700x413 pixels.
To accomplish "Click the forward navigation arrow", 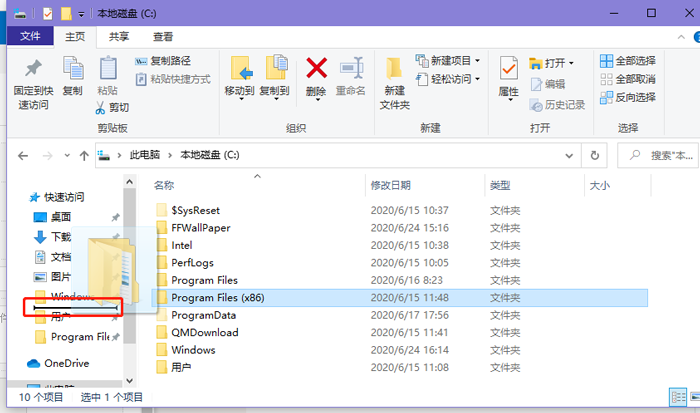I will [x=47, y=156].
